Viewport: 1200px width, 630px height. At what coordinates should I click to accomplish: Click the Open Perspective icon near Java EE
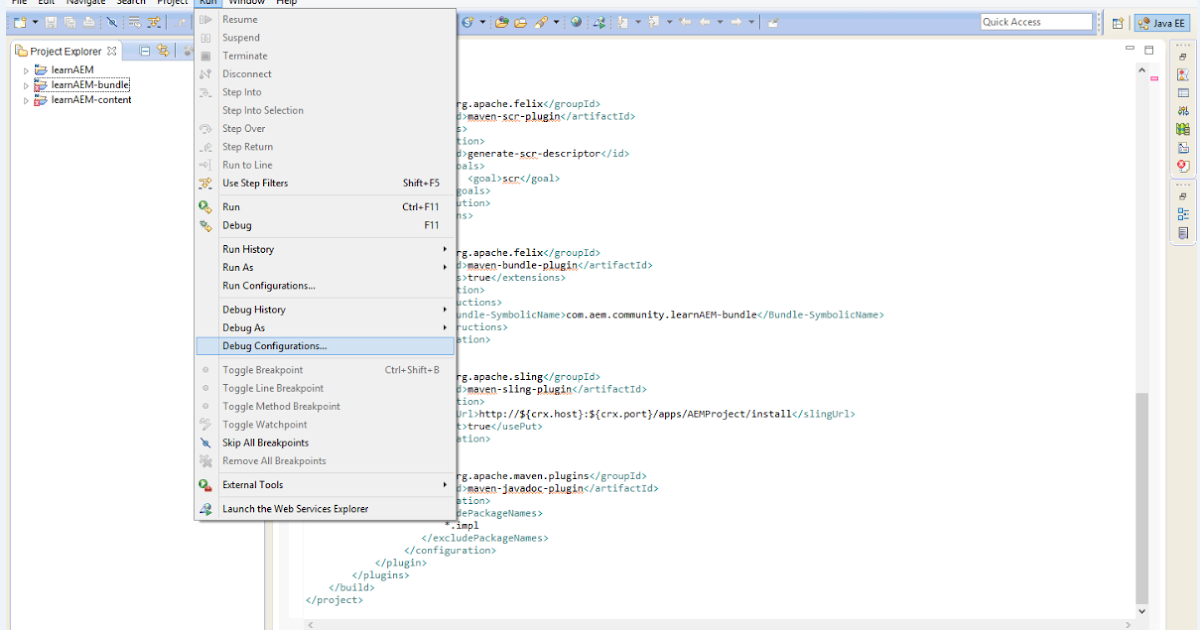coord(1117,21)
